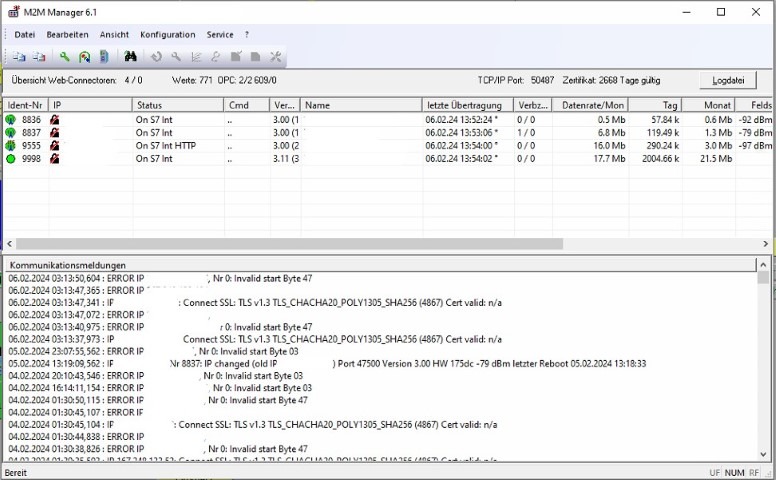Click the toolbar icon with red documents
This screenshot has width=776, height=480.
39,57
